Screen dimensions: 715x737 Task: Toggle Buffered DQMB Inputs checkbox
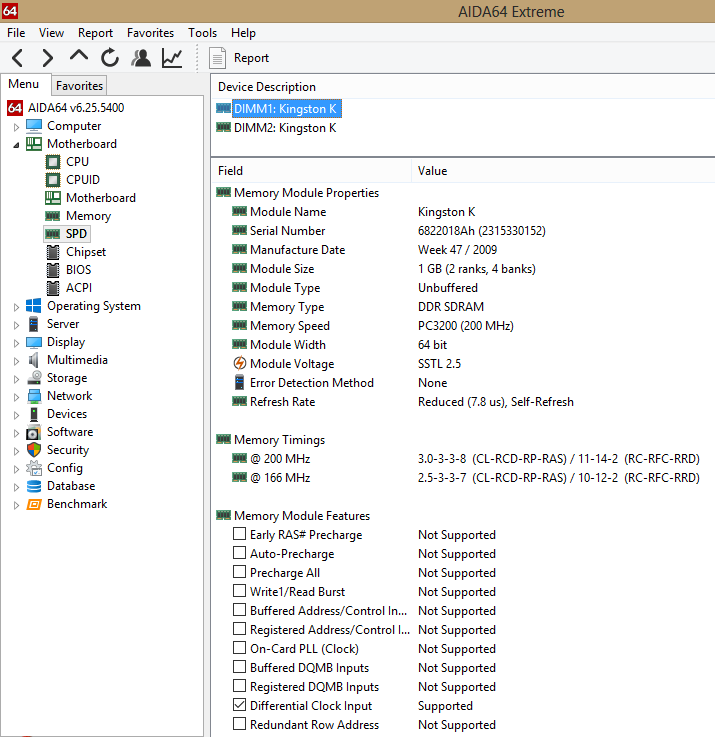(239, 666)
